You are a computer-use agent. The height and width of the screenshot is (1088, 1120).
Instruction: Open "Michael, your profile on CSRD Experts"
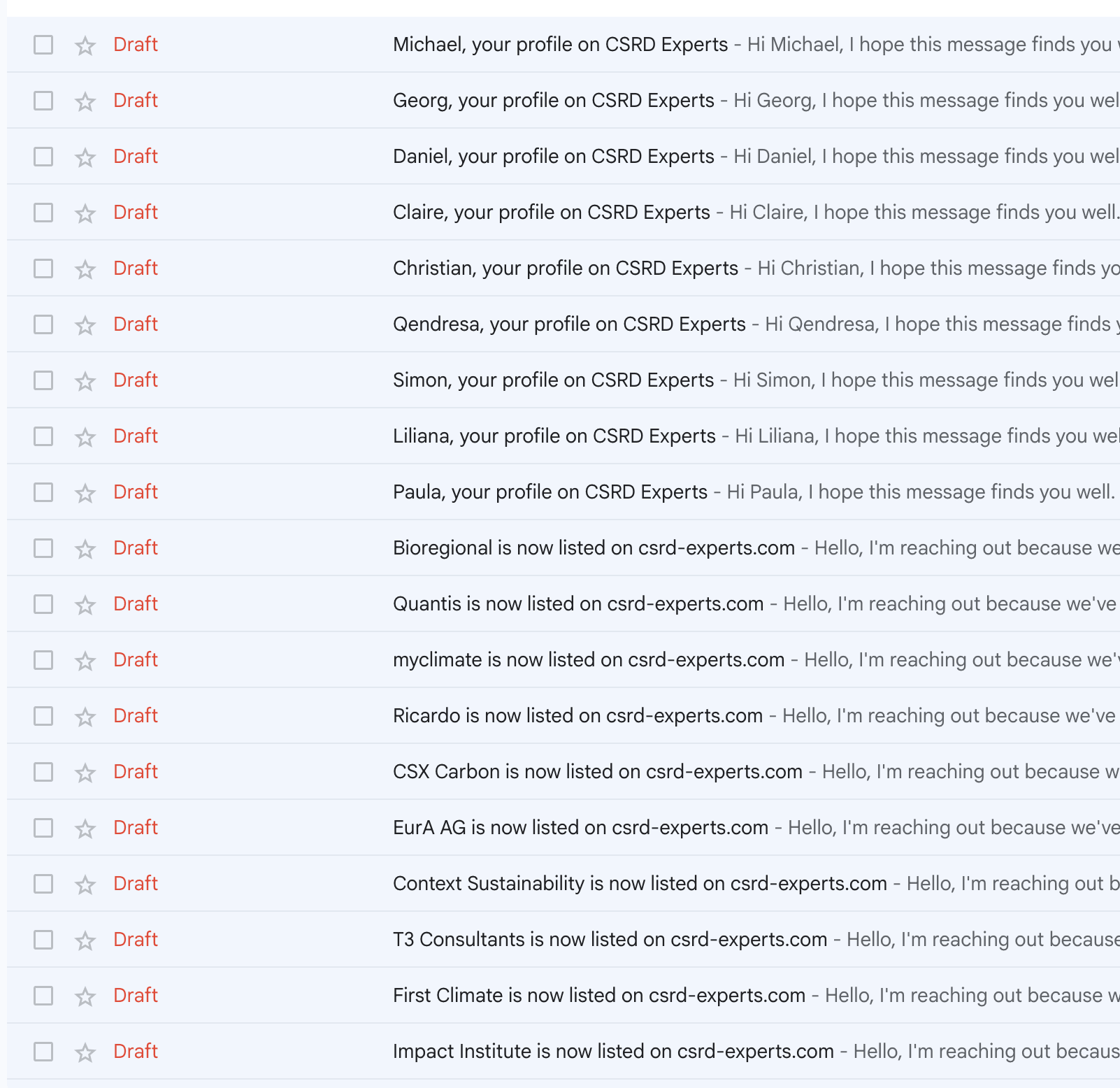pos(560,45)
